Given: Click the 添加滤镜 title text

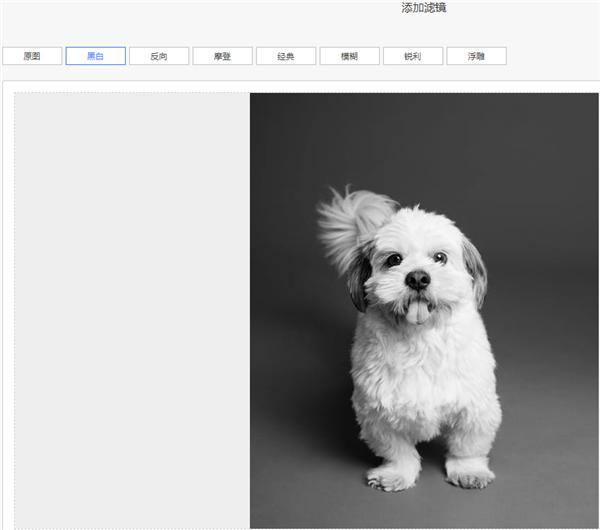Looking at the screenshot, I should (x=423, y=8).
